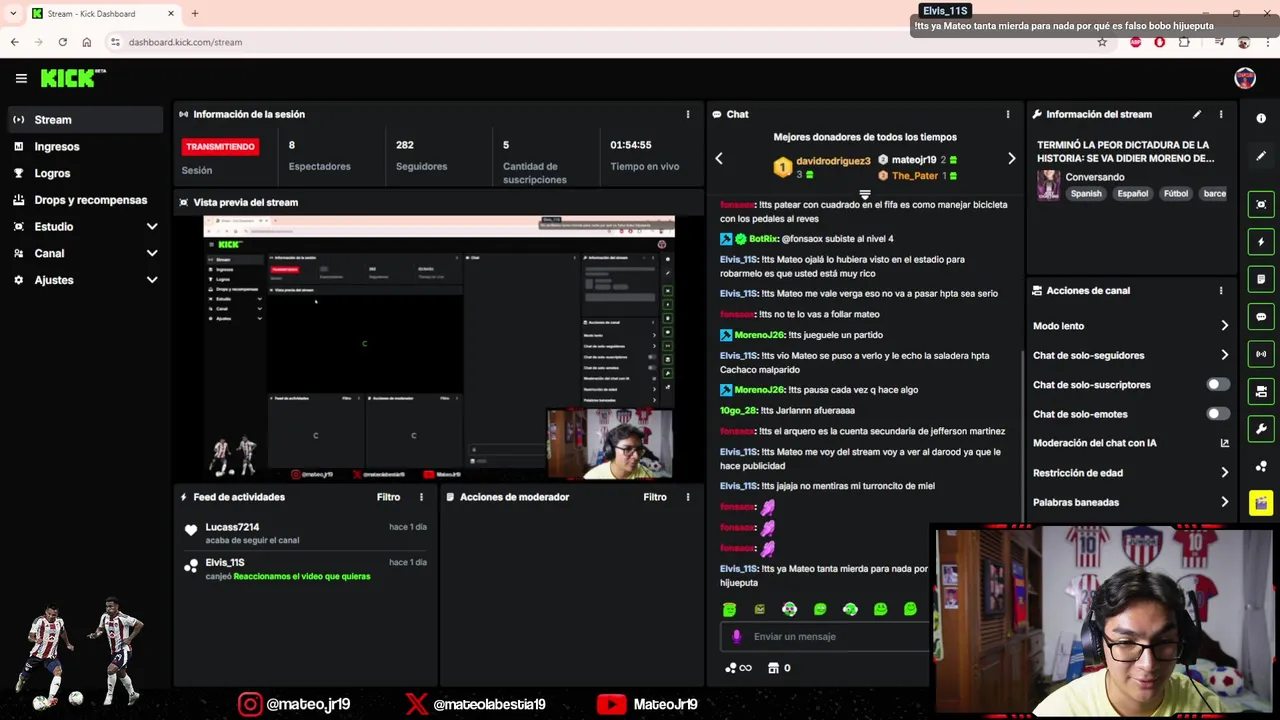1280x720 pixels.
Task: Click the Enviar un mensaje input field
Action: [824, 636]
